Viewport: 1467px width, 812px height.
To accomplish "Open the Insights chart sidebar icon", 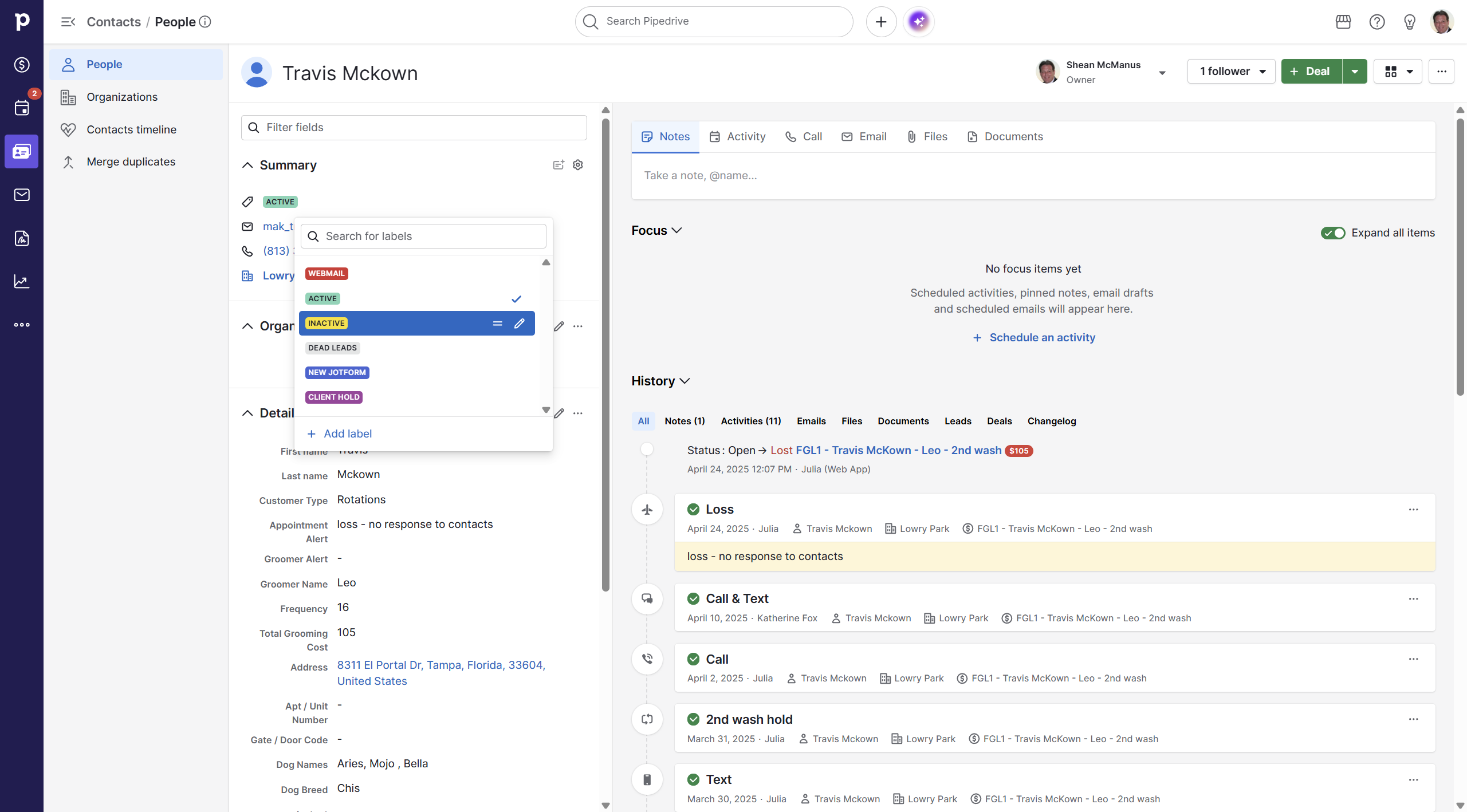I will coord(22,281).
